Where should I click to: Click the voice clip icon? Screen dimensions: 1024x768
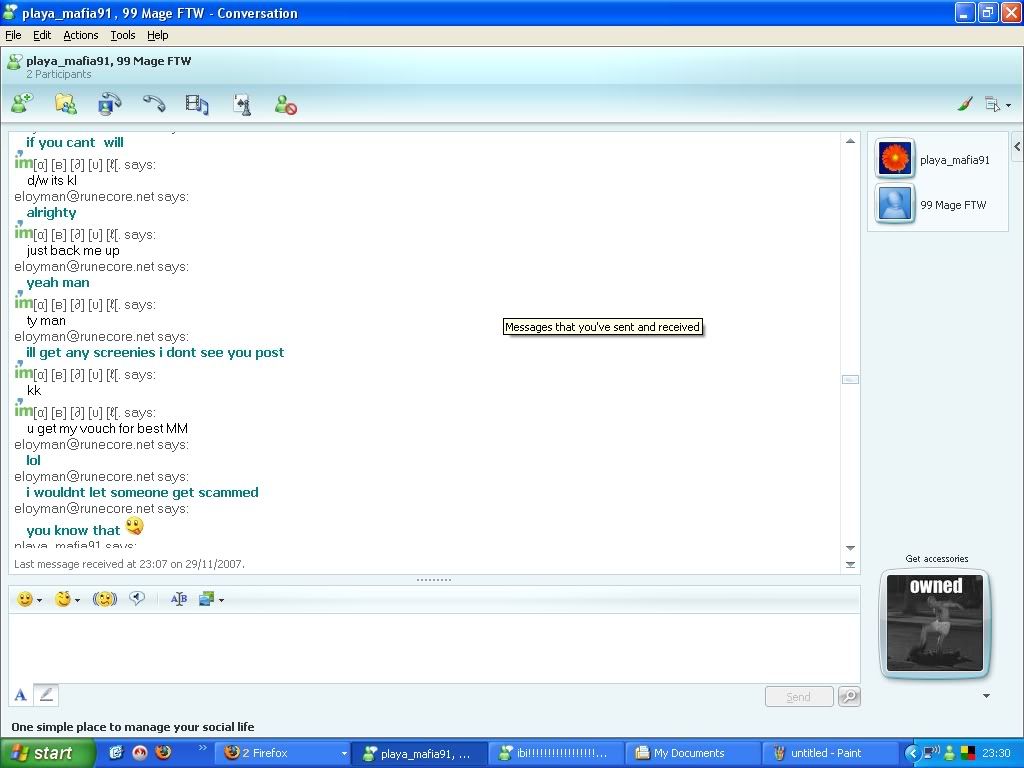[137, 599]
